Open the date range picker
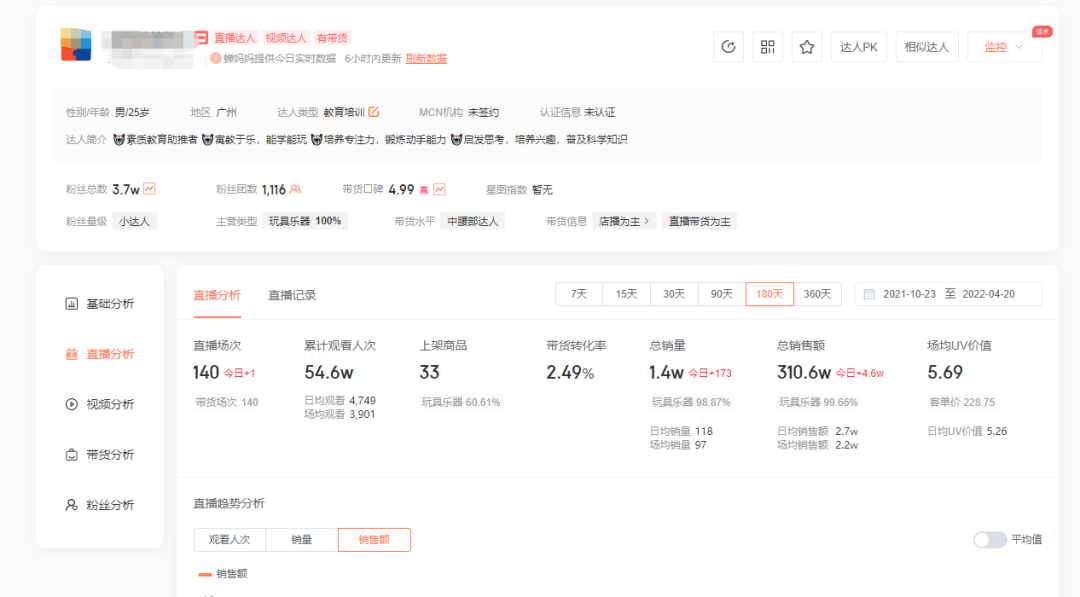The image size is (1080, 597). pyautogui.click(x=948, y=293)
